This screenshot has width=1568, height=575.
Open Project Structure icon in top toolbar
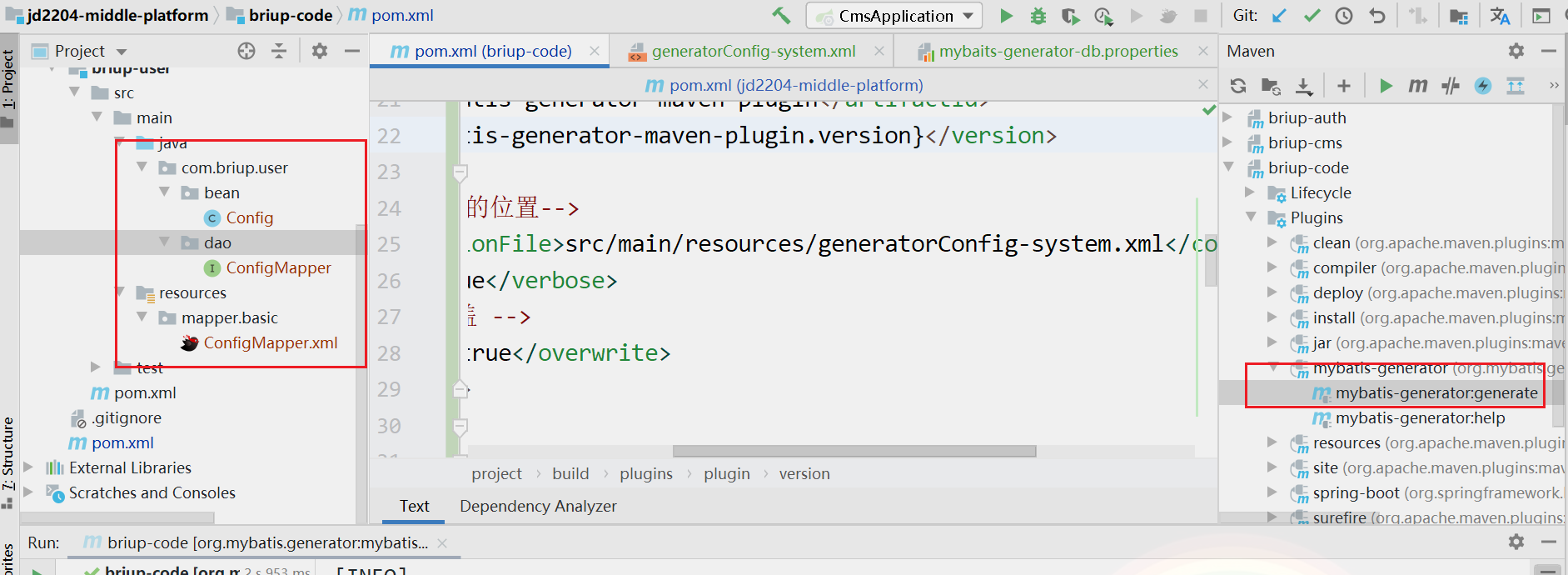click(1459, 16)
